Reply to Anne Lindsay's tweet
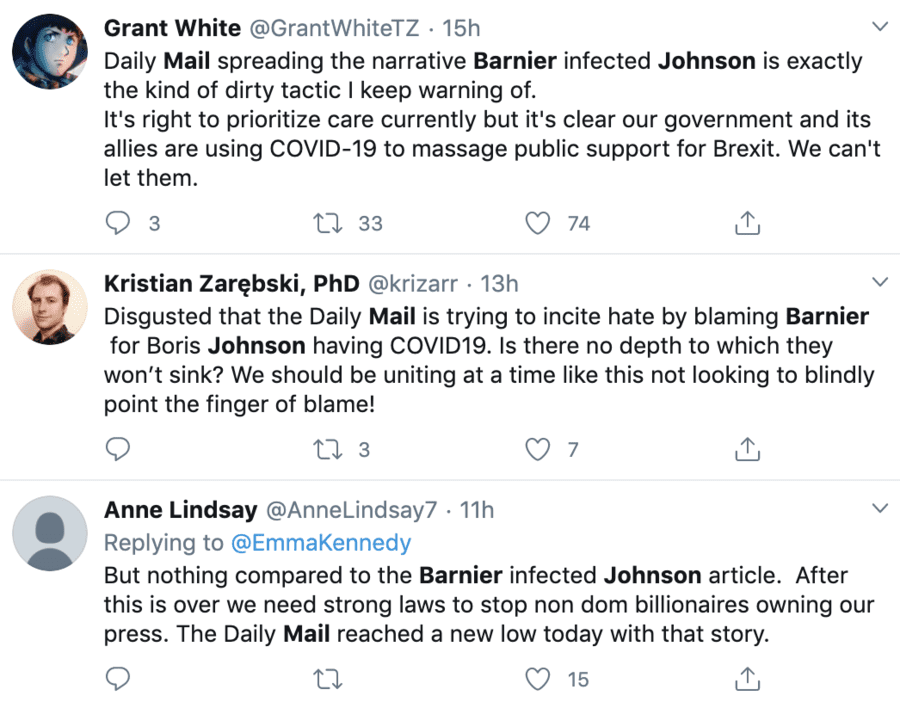The height and width of the screenshot is (702, 900). click(x=118, y=679)
